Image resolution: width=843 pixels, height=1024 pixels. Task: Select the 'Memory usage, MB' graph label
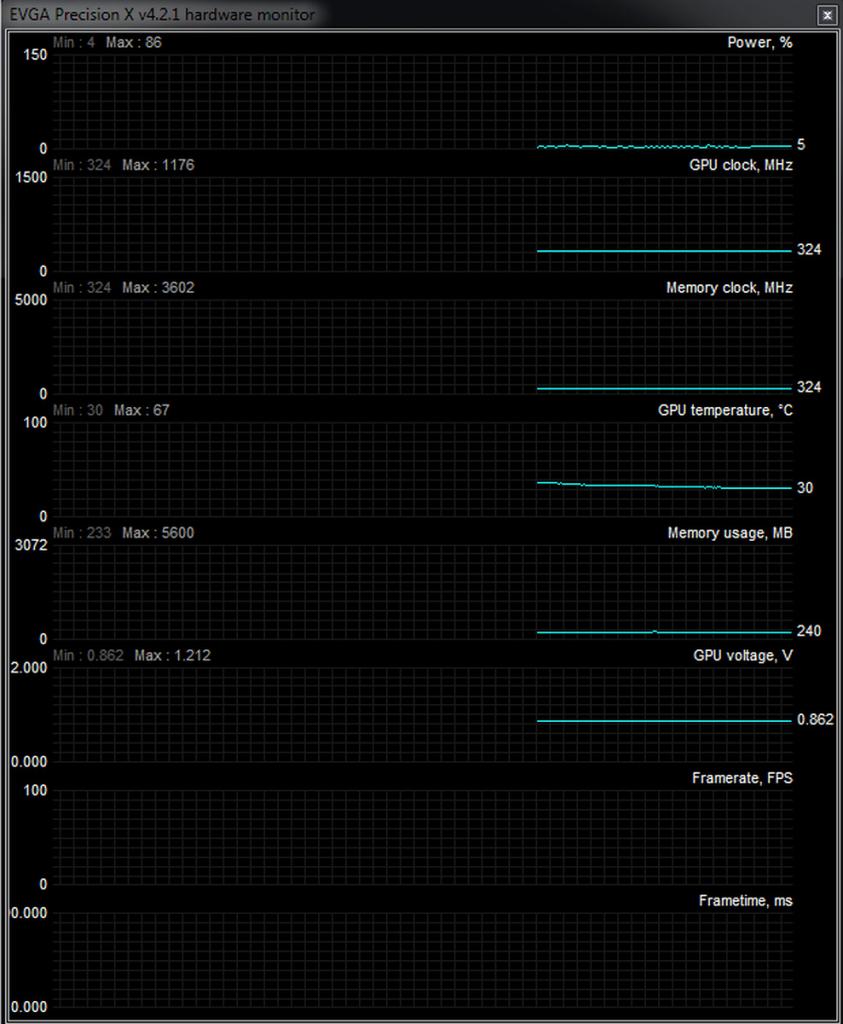coord(729,533)
